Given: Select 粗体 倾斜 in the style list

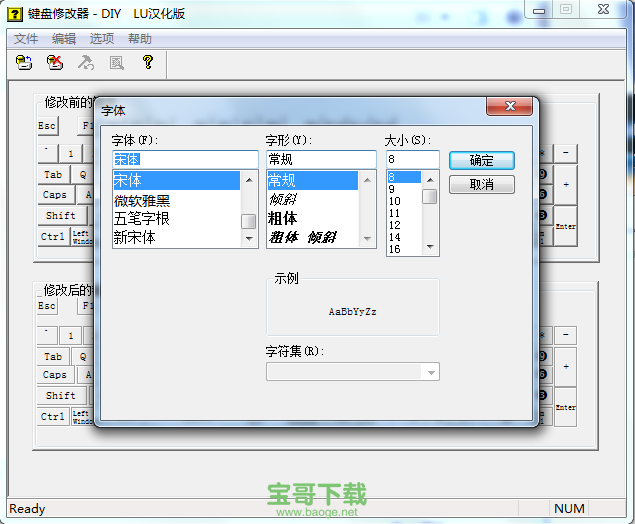Looking at the screenshot, I should pos(313,237).
